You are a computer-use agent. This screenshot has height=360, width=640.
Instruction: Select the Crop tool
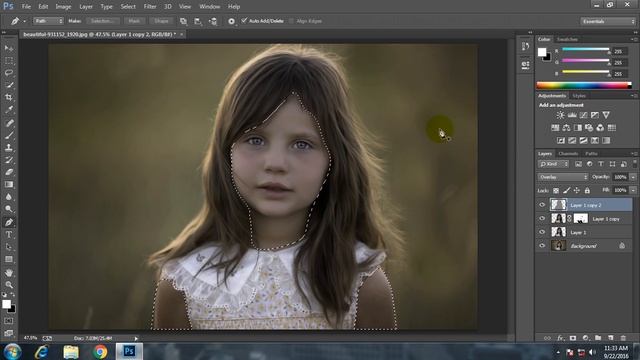(9, 98)
